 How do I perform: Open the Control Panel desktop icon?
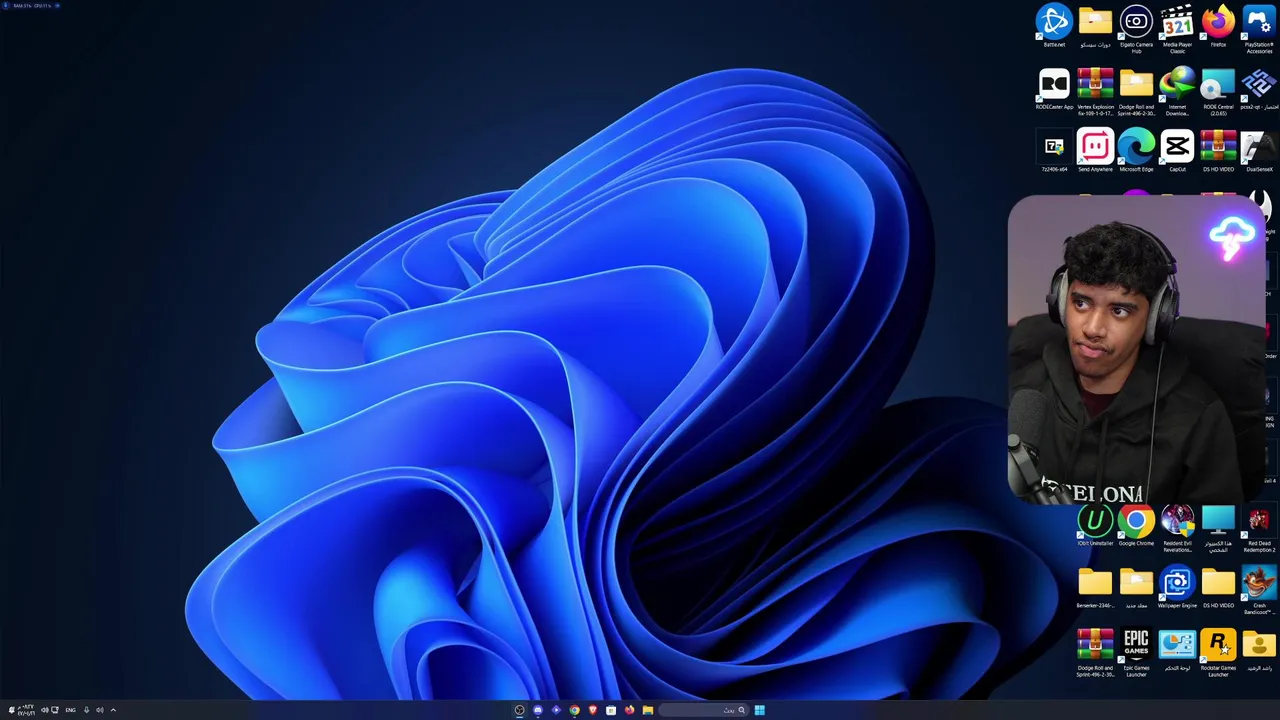click(x=1177, y=650)
